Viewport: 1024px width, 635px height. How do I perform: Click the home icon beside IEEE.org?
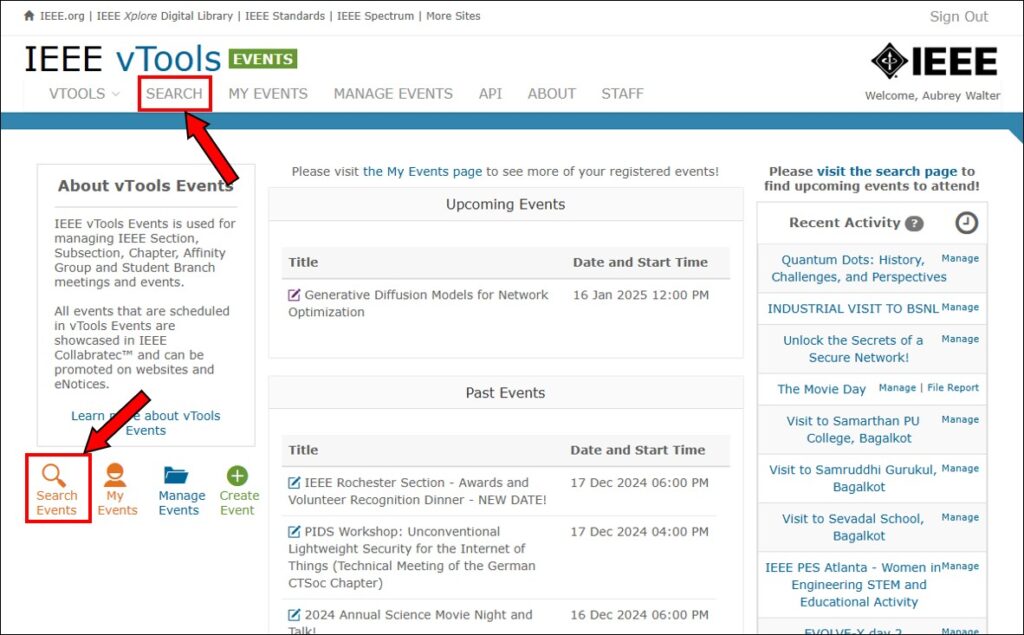coord(29,16)
